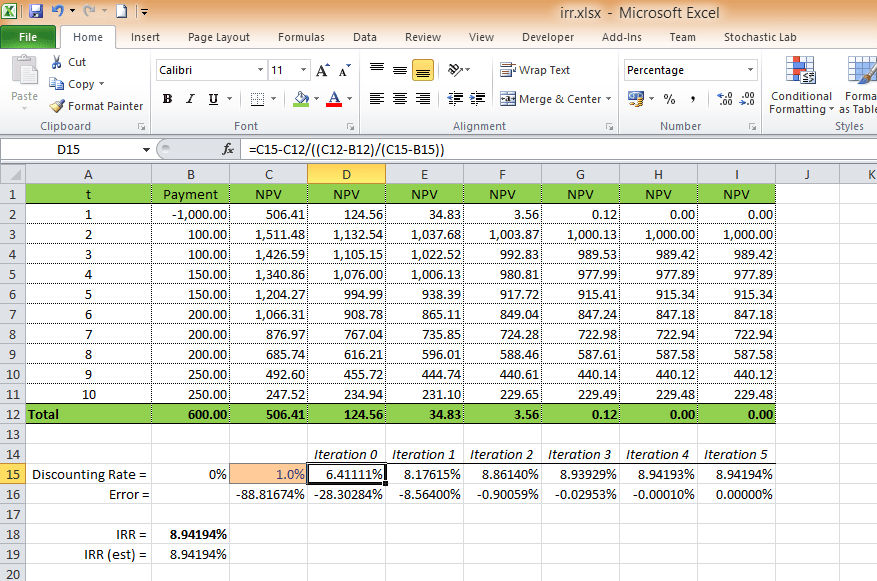Open the font size dropdown arrow

[303, 70]
